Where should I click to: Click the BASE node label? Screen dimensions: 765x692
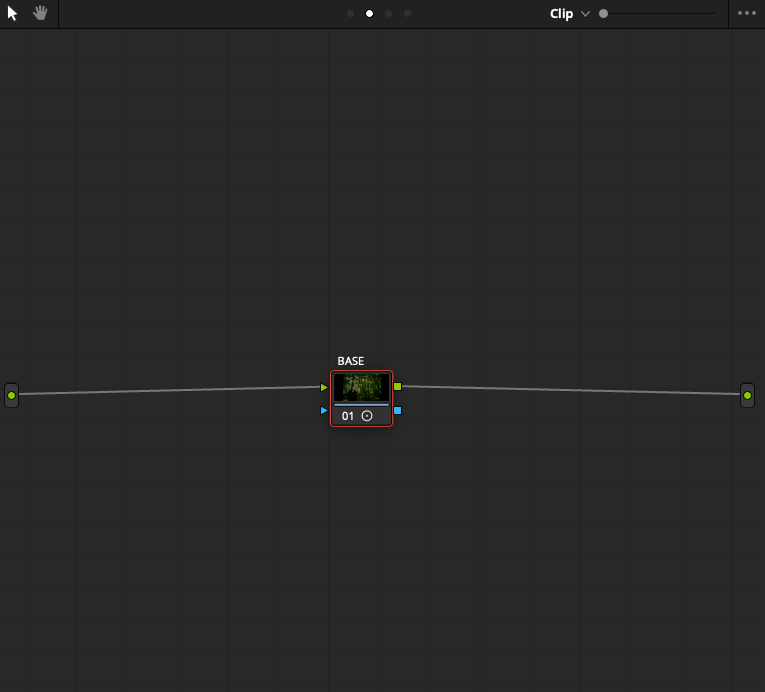click(351, 361)
